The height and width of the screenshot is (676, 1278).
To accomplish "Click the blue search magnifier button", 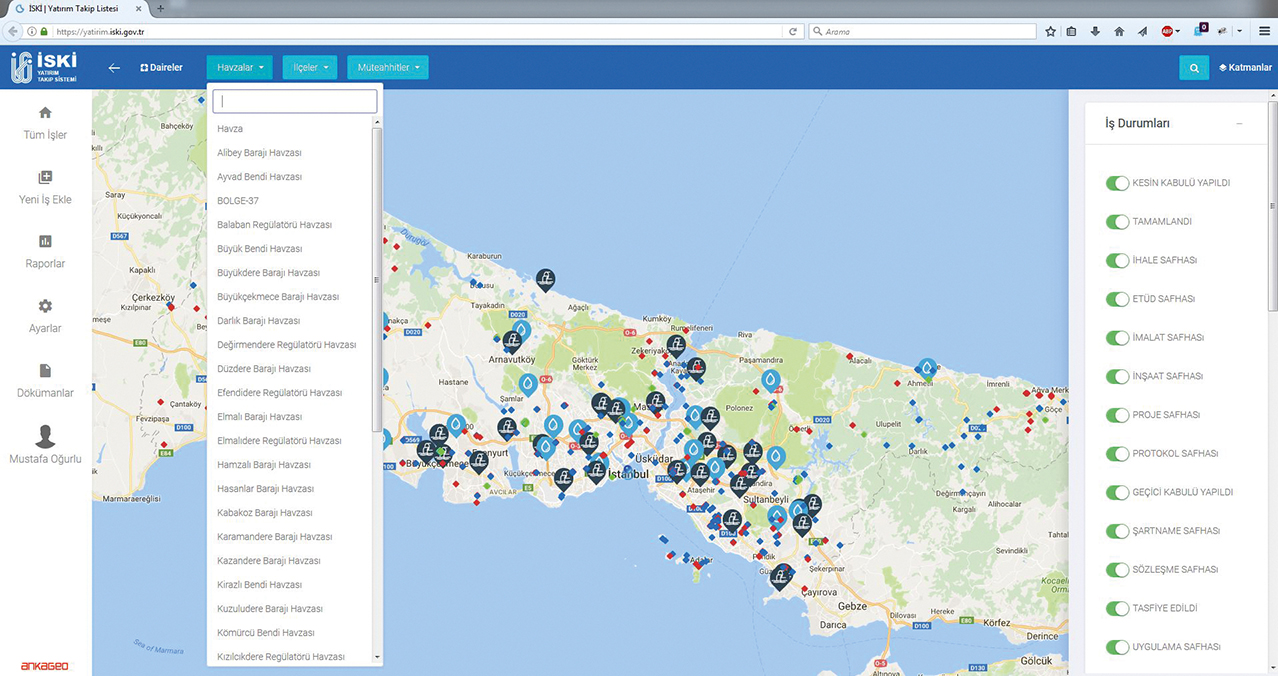I will coord(1193,68).
